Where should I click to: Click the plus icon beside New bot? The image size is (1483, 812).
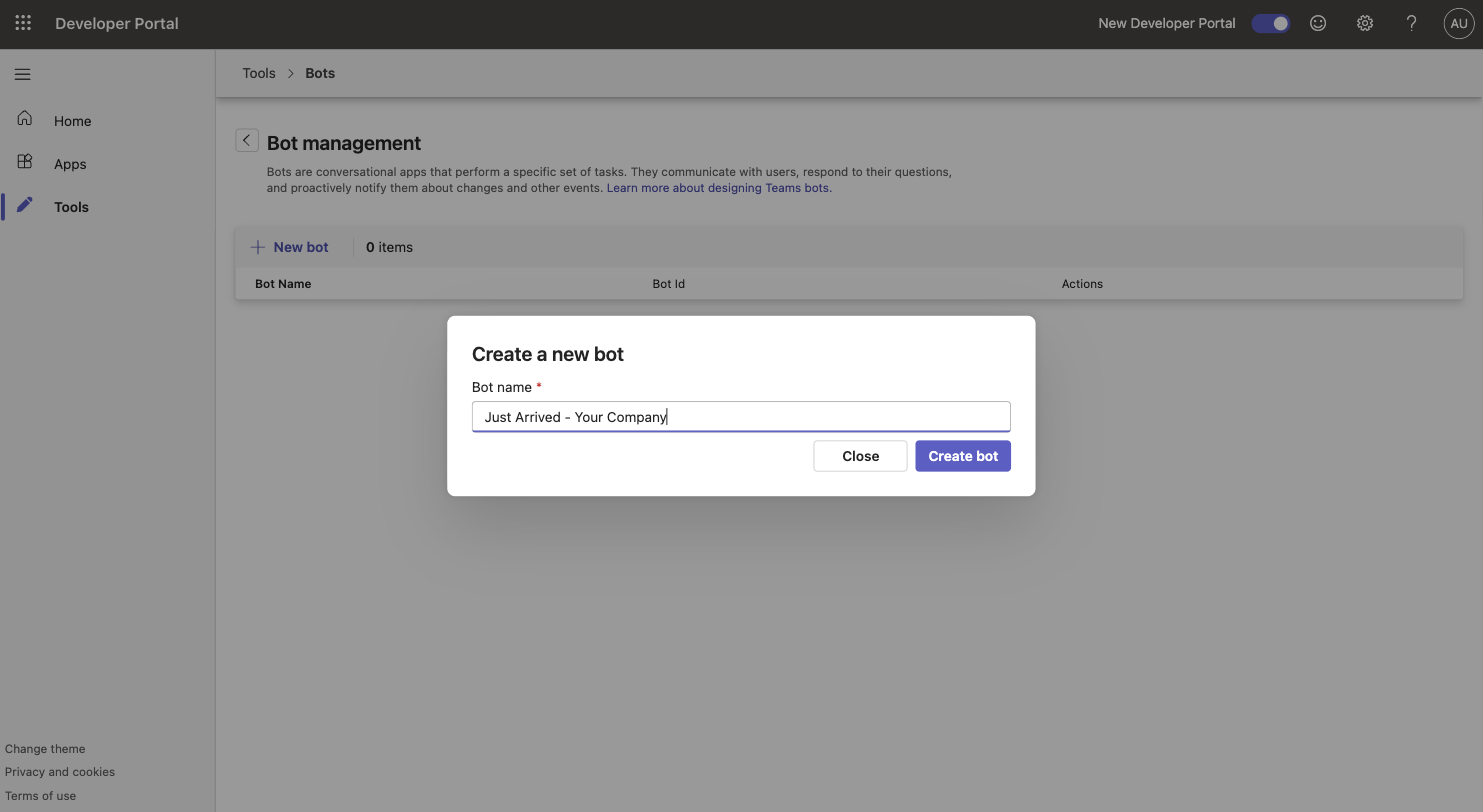point(258,247)
